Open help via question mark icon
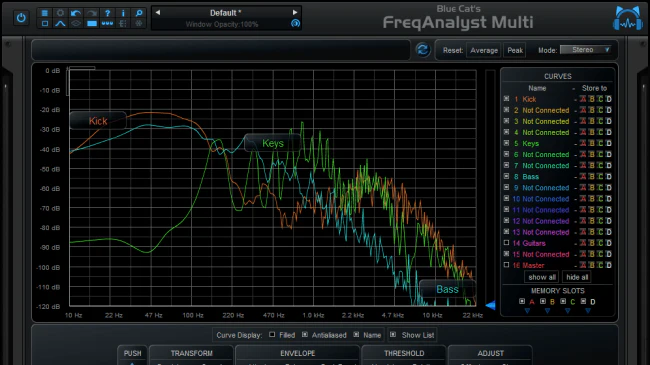This screenshot has width=650, height=365. click(107, 13)
